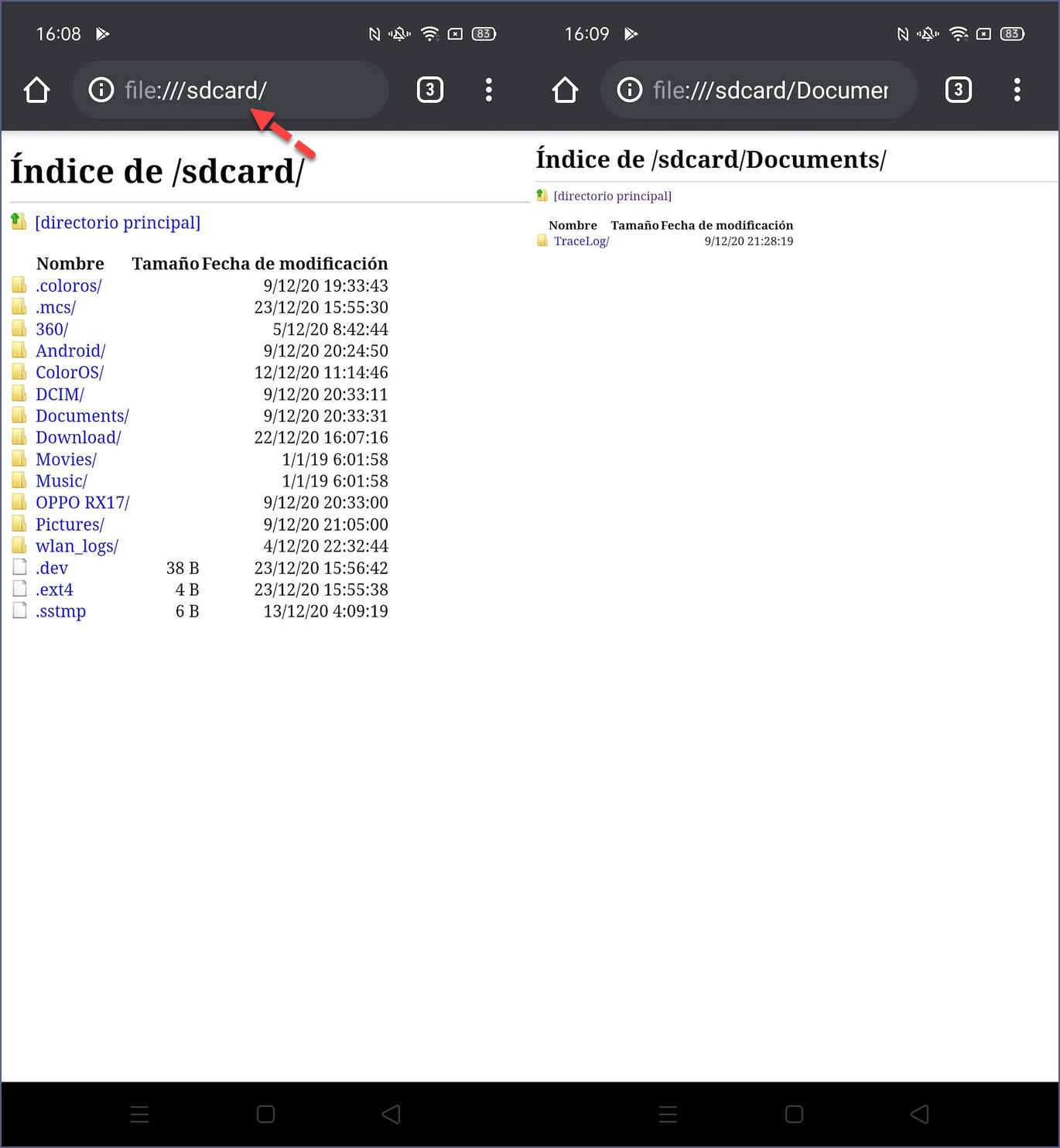Open the Movies/ folder
The image size is (1060, 1148).
66,459
